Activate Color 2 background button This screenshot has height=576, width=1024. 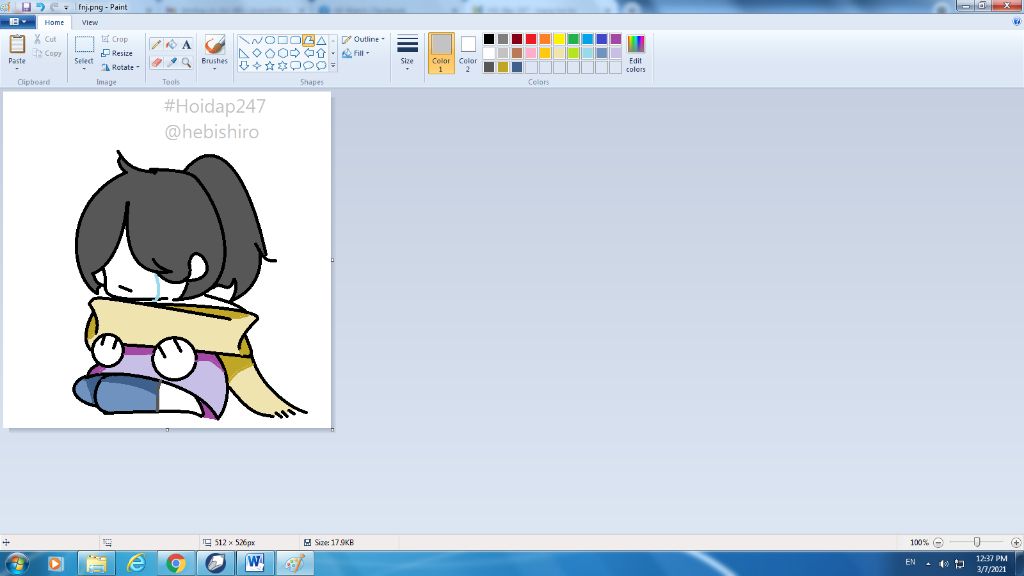[468, 53]
